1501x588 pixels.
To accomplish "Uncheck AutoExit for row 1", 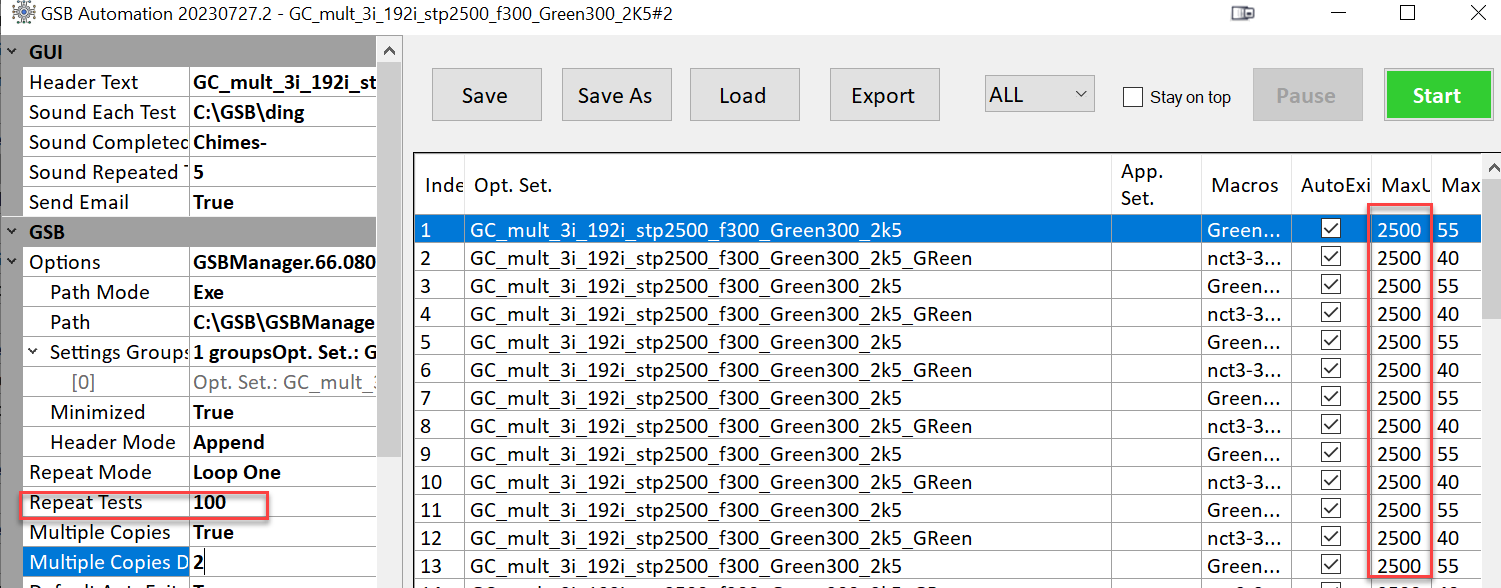I will click(x=1330, y=230).
